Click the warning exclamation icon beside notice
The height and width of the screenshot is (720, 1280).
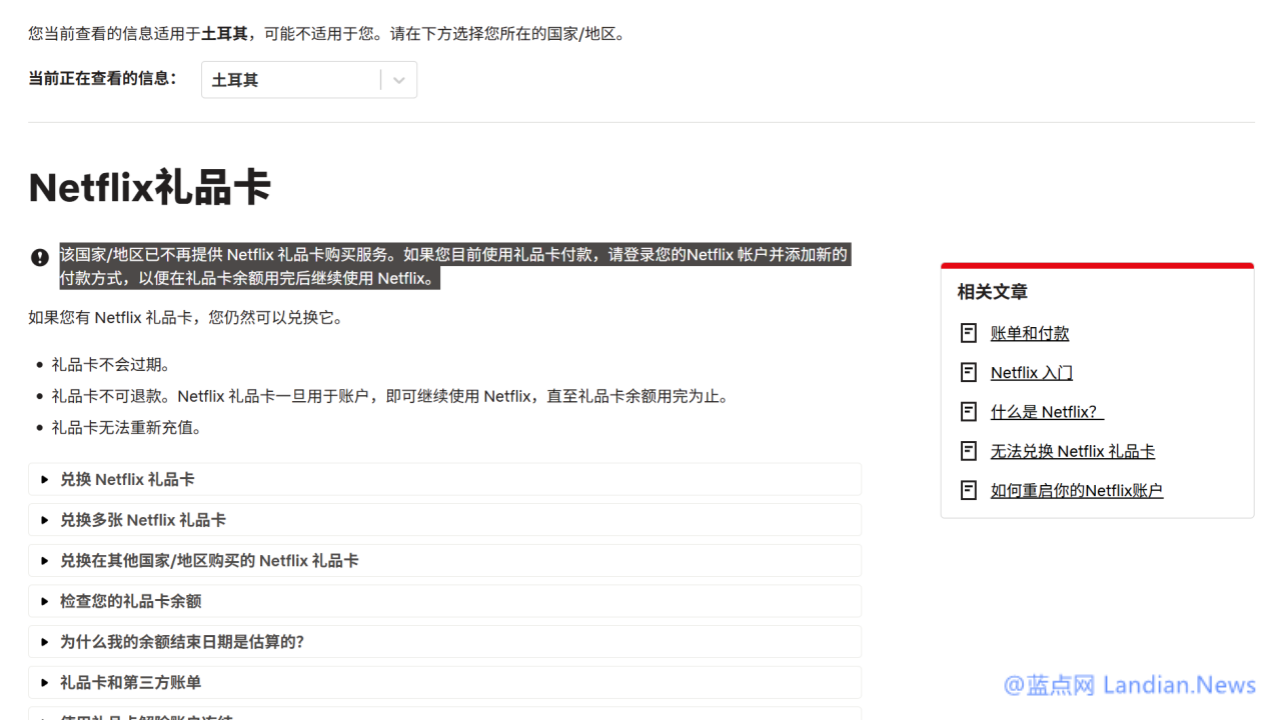(40, 257)
